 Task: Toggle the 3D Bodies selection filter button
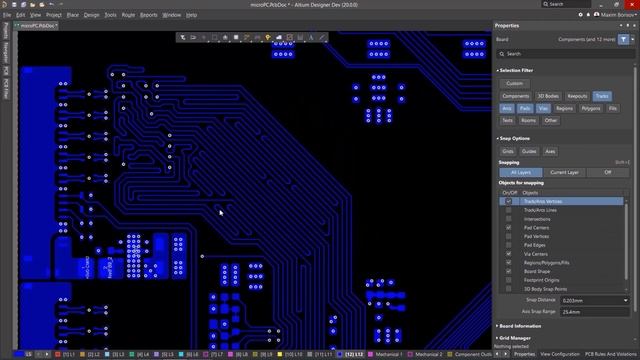tap(548, 96)
